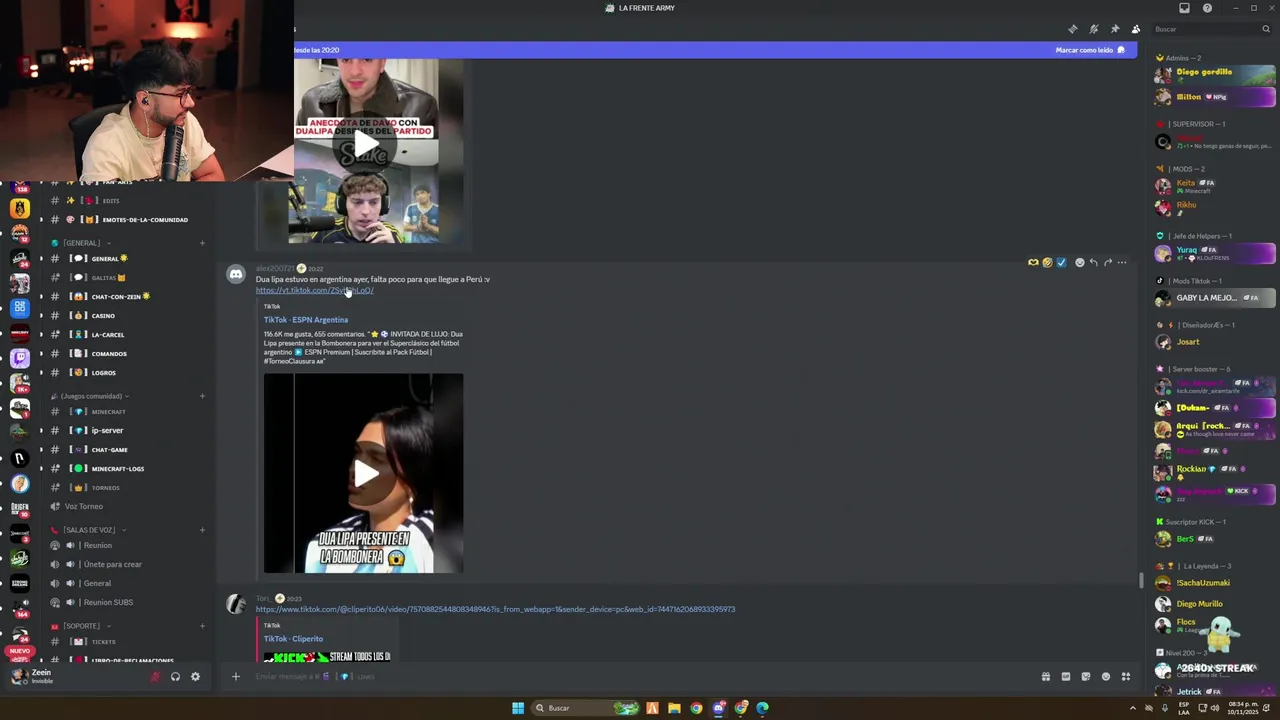
Task: Add channel to Juegos comunidad plus icon
Action: pos(202,396)
